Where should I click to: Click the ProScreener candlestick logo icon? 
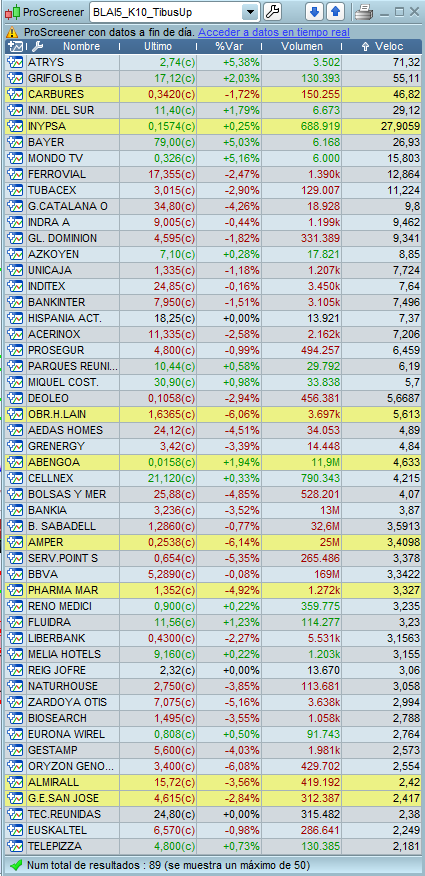coord(15,11)
